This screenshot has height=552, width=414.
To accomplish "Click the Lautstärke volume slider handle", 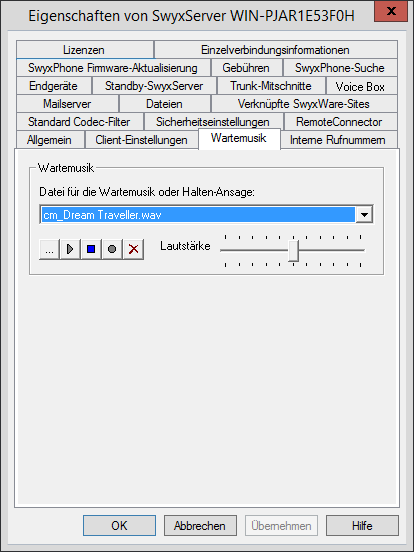I will click(293, 251).
